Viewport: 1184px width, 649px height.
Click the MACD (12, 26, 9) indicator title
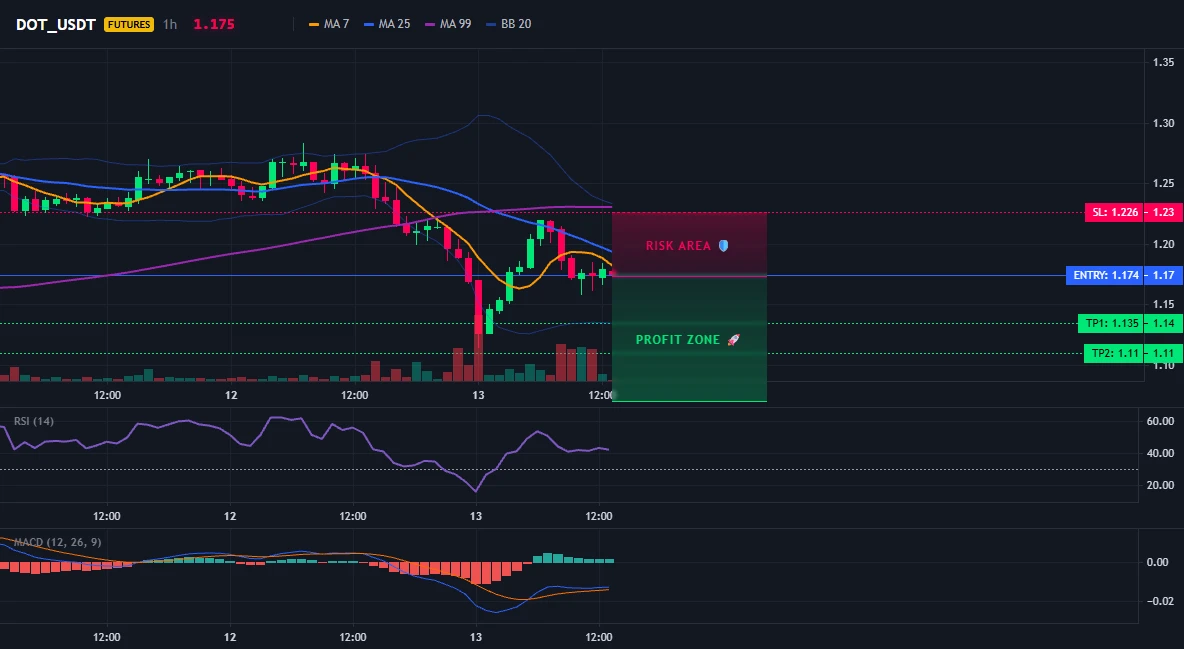pyautogui.click(x=57, y=542)
